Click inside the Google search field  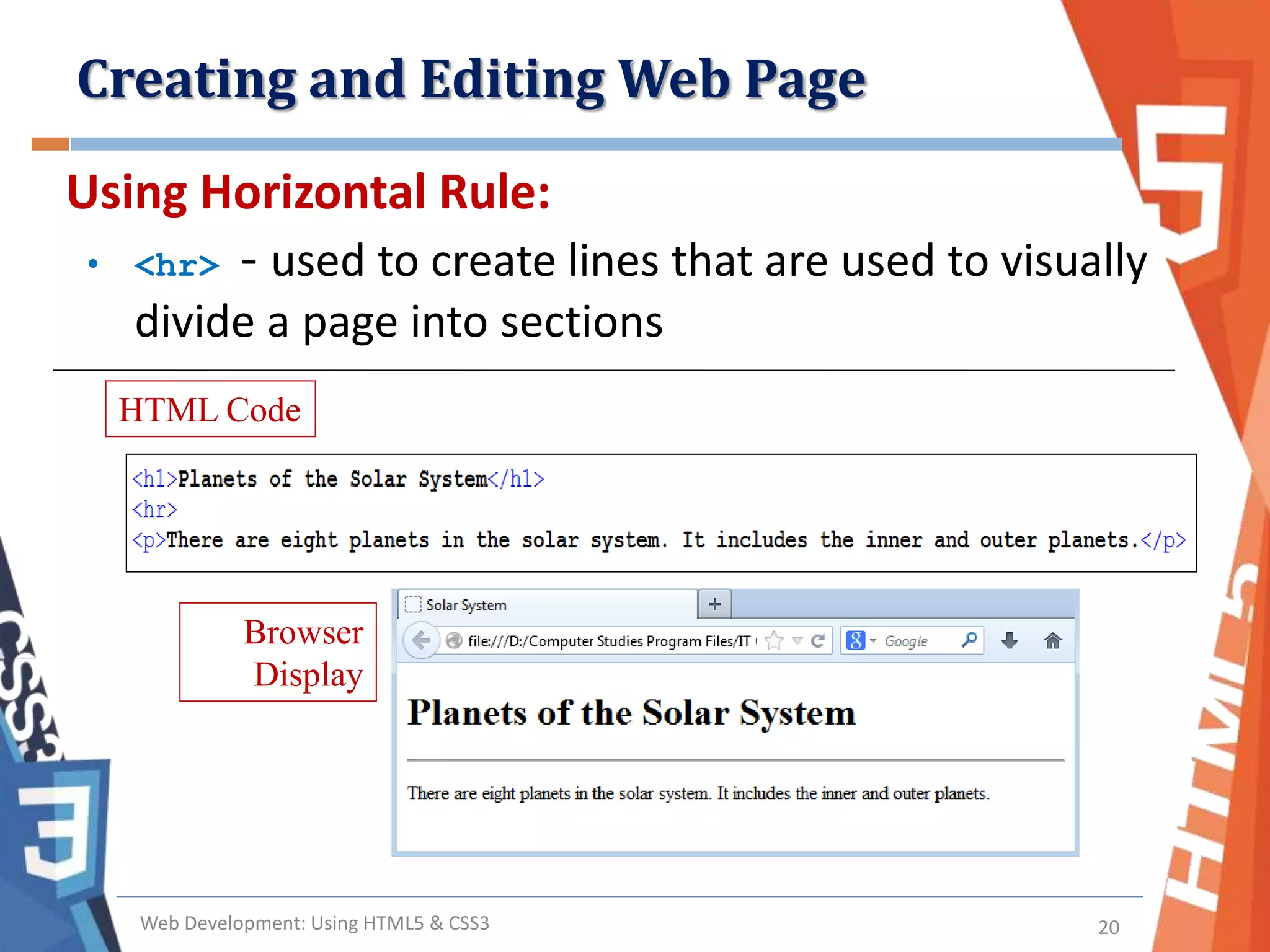(x=918, y=641)
